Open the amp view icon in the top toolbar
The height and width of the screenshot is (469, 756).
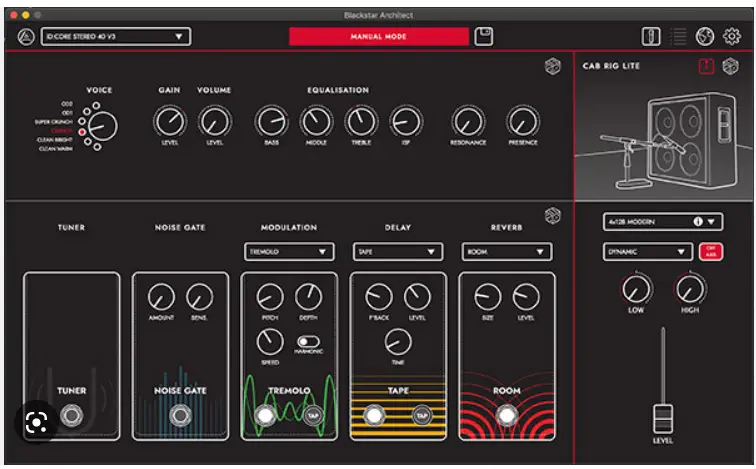click(651, 37)
